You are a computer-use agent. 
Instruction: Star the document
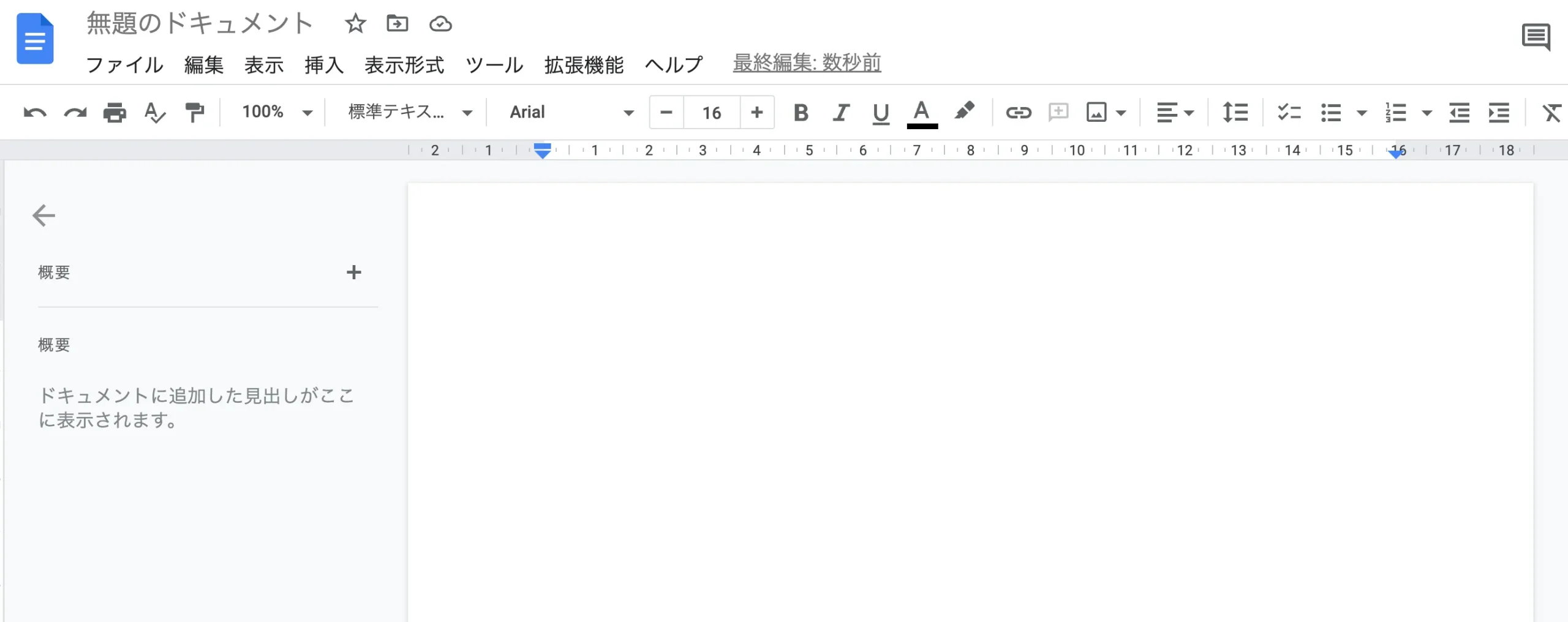pyautogui.click(x=355, y=24)
